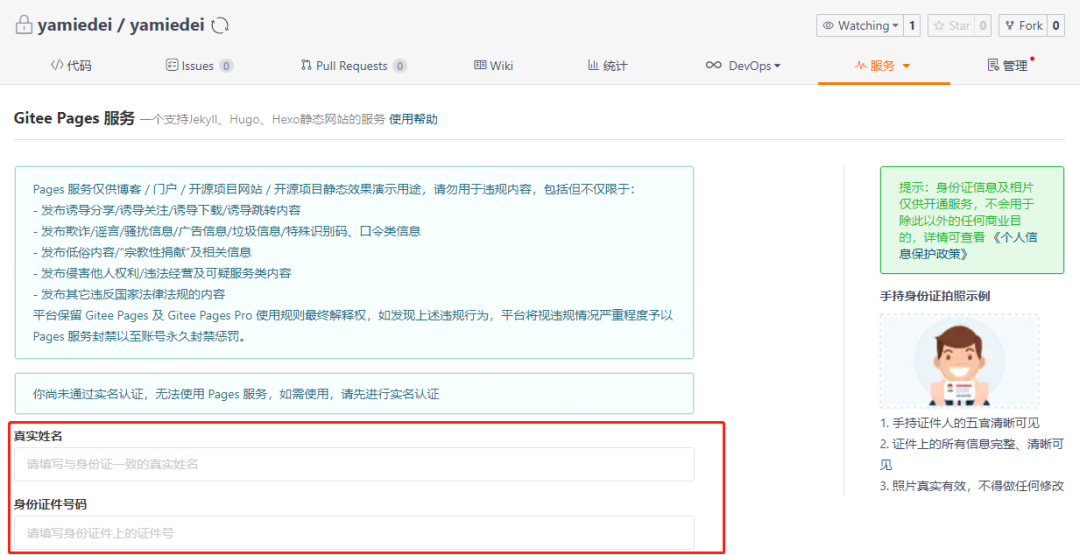Click the Pull Requests count badge 0
Viewport: 1080px width, 555px height.
399,66
